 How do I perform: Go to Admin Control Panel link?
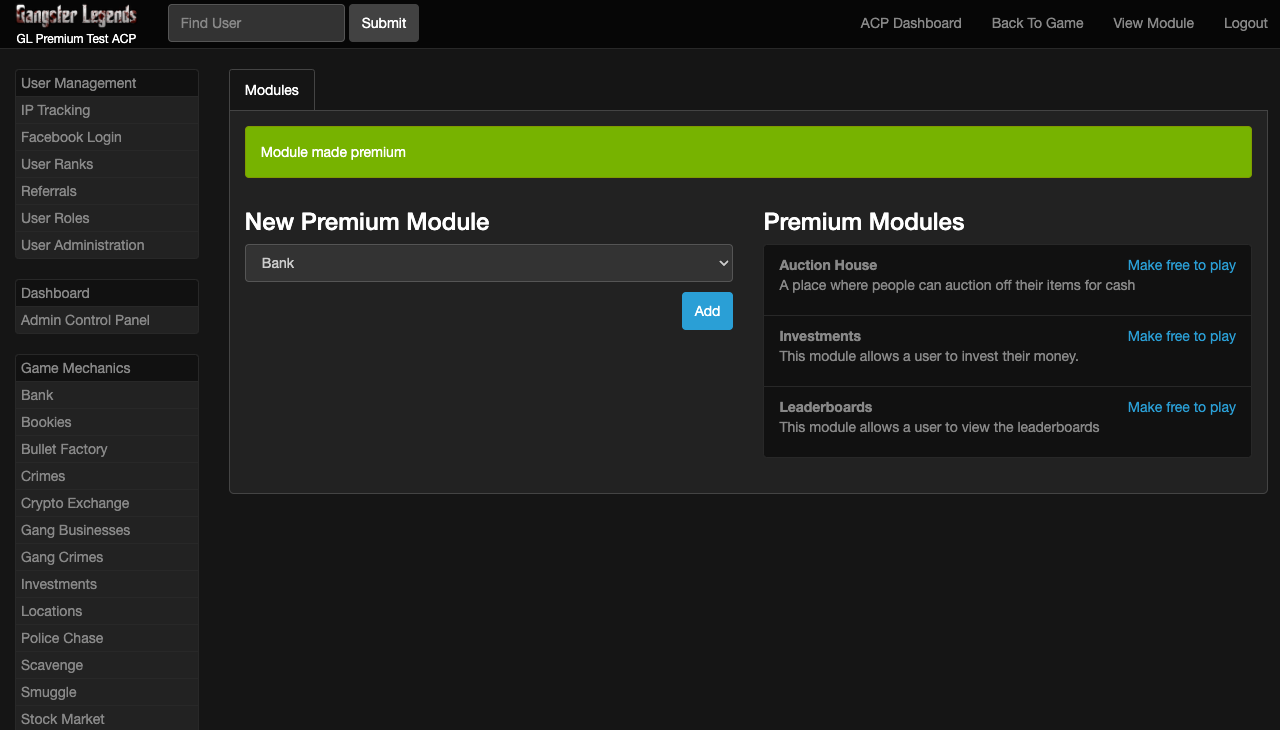[x=85, y=320]
